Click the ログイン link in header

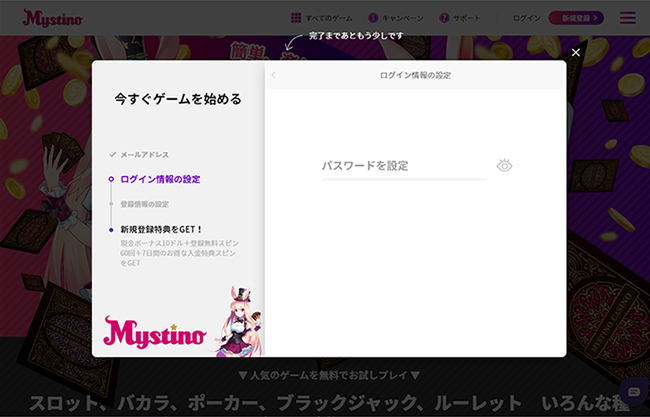click(x=526, y=18)
